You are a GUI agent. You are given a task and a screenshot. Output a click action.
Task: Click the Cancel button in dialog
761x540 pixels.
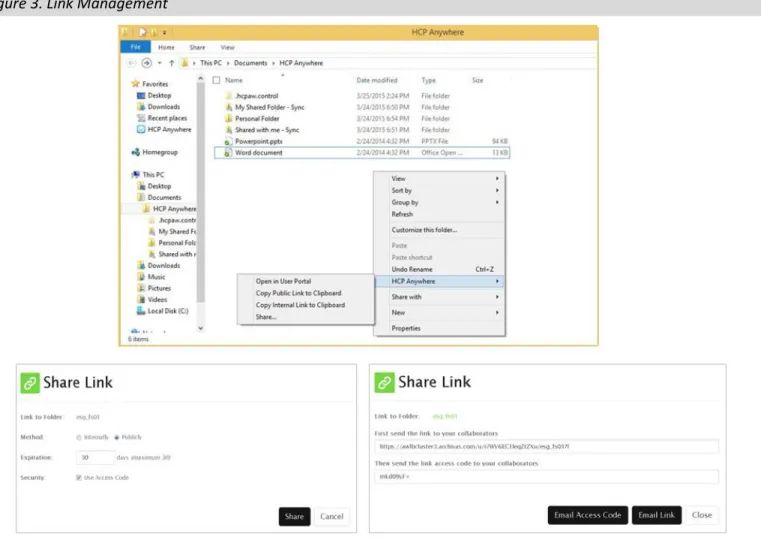pyautogui.click(x=331, y=517)
